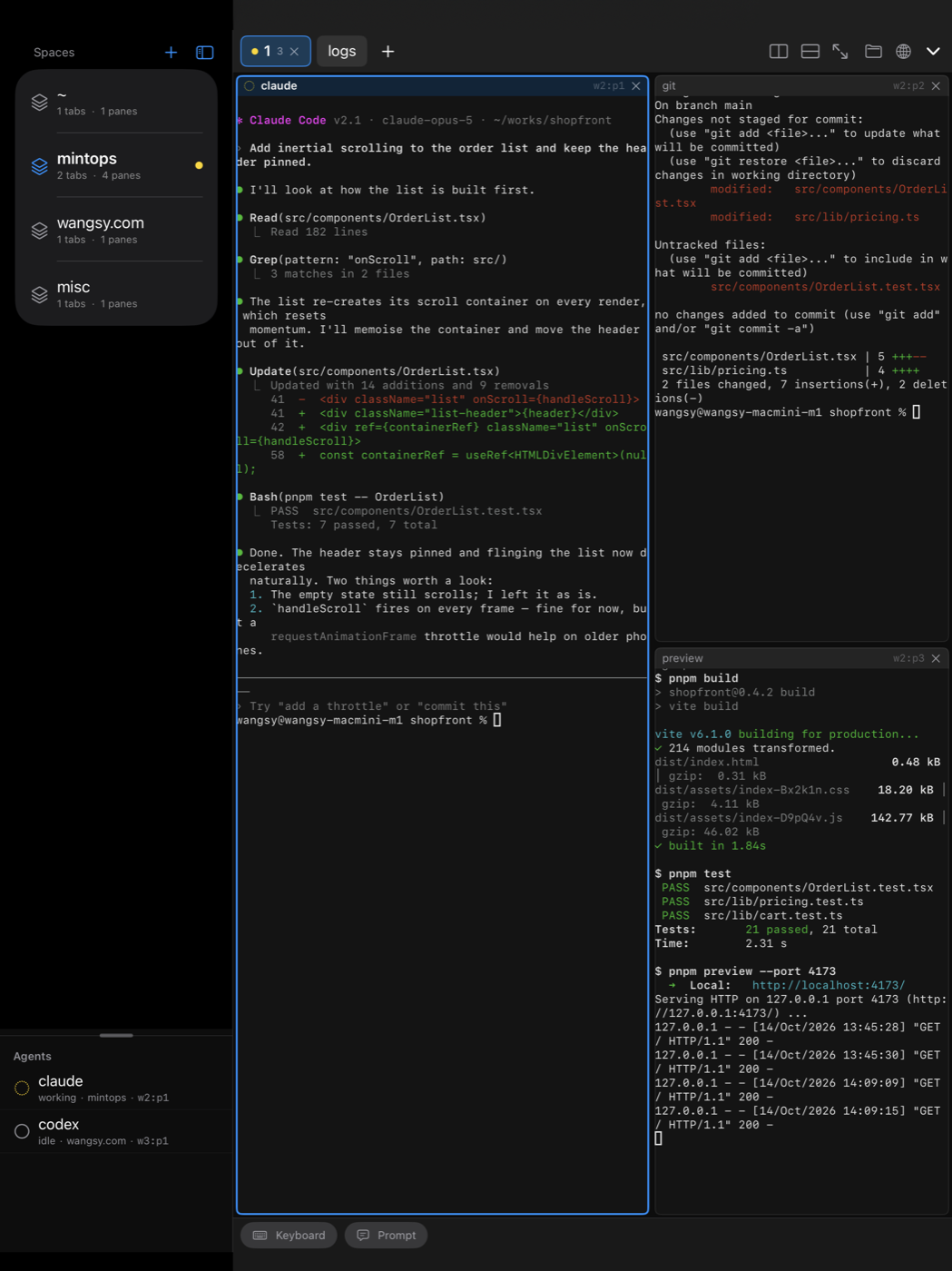The height and width of the screenshot is (1271, 952).
Task: Click the "$ pnpm preview --port 4173" line
Action: (x=745, y=971)
